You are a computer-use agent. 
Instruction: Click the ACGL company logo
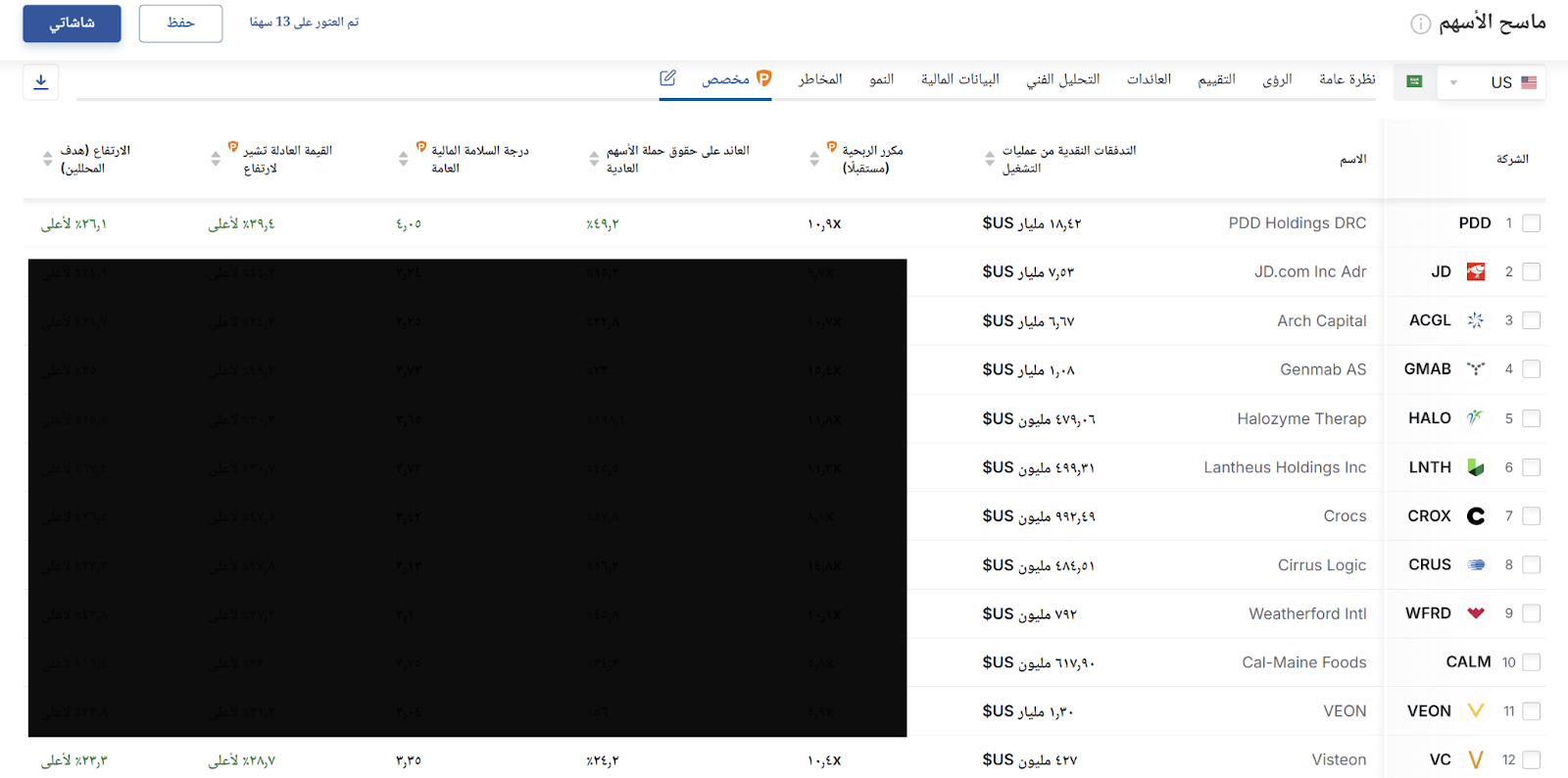[x=1476, y=320]
